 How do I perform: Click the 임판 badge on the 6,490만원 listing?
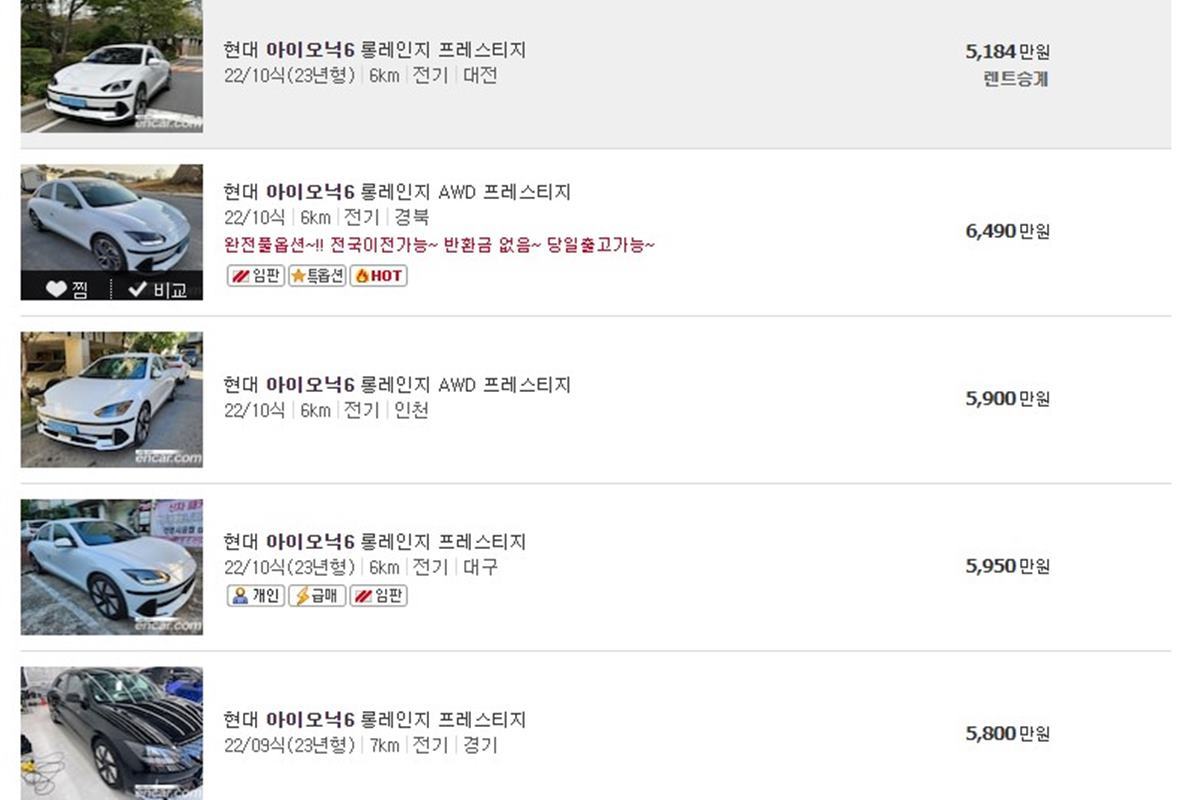(255, 277)
